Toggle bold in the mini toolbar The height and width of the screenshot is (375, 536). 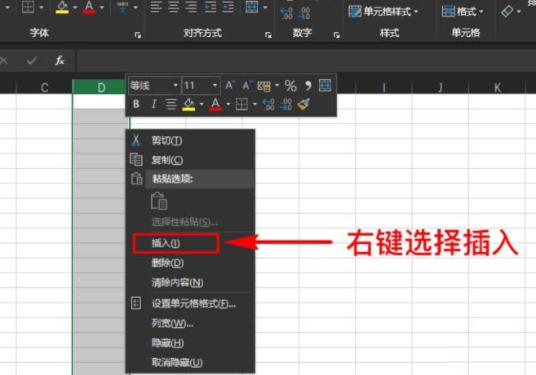click(136, 104)
